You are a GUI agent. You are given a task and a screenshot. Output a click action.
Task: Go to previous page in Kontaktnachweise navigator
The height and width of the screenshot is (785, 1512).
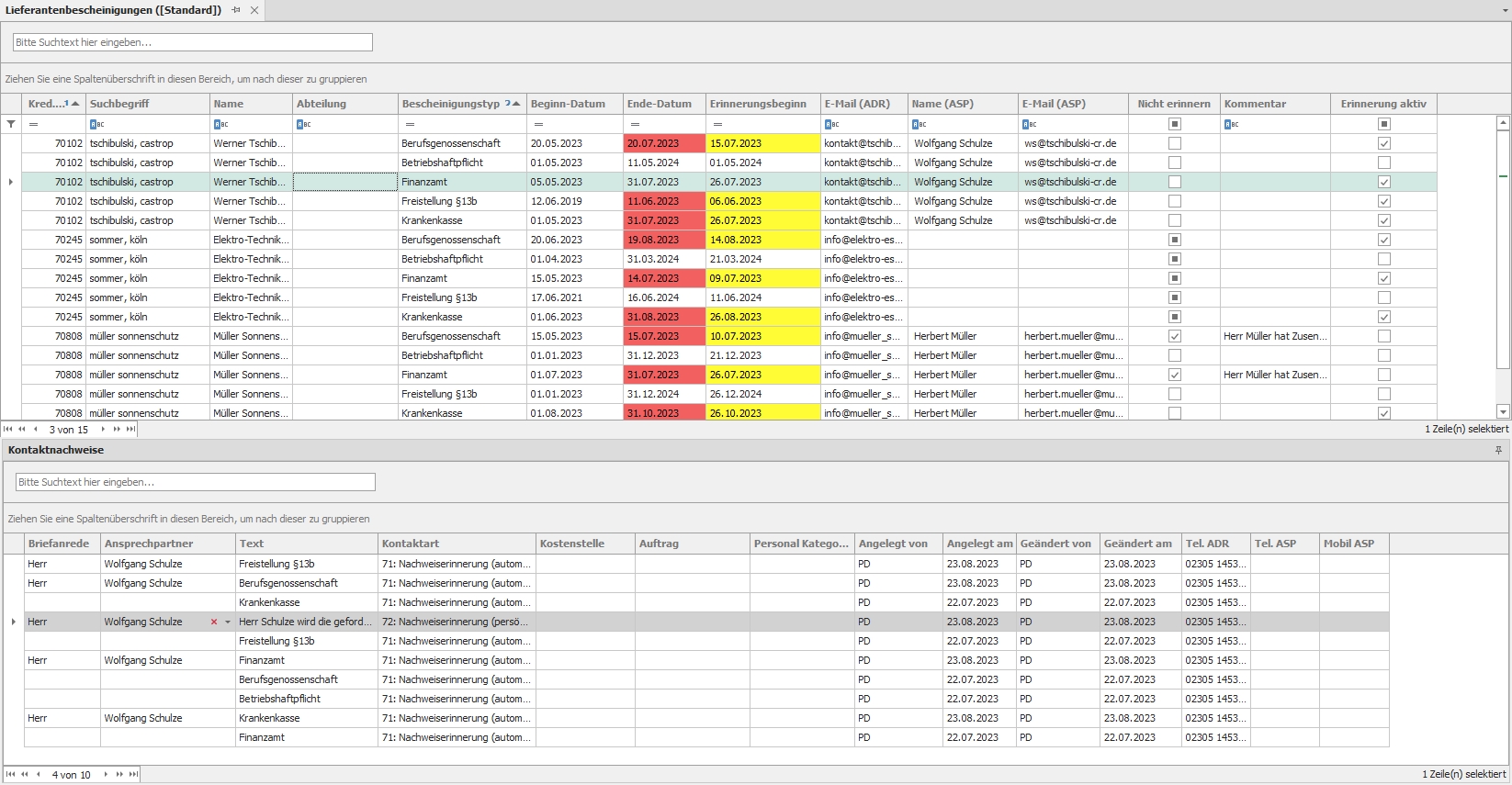click(25, 774)
